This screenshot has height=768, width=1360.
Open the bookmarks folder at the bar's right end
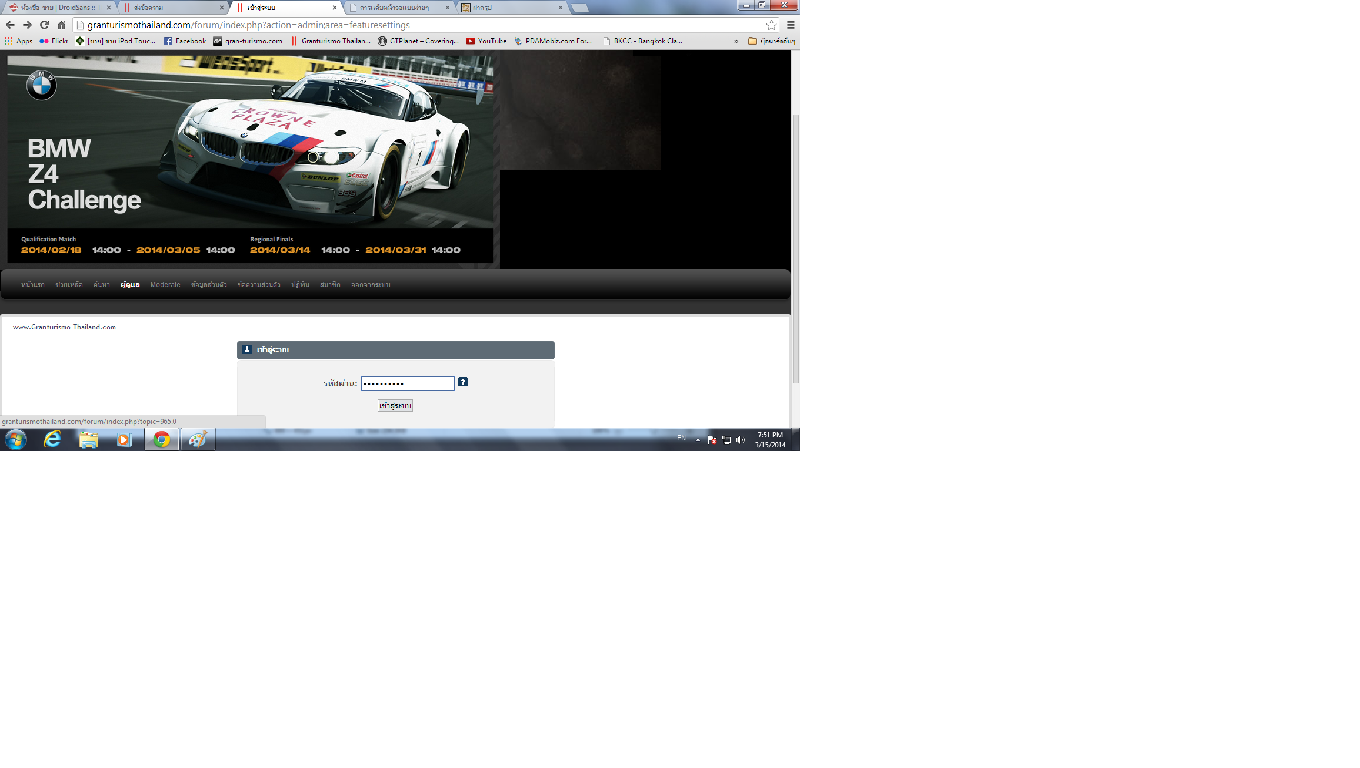[771, 41]
